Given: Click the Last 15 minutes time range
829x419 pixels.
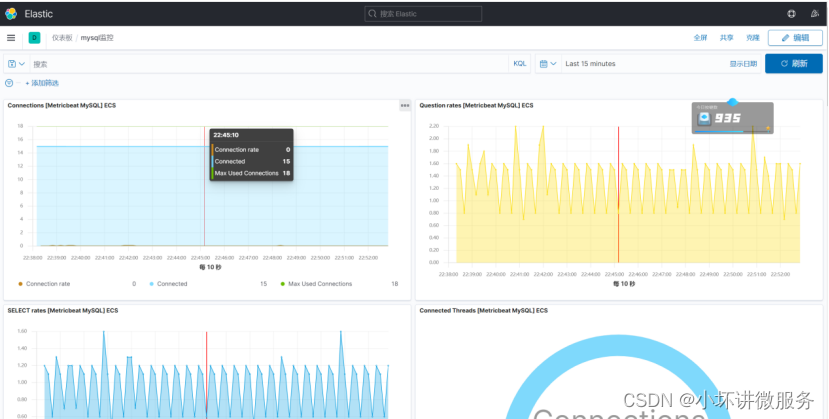Looking at the screenshot, I should click(590, 64).
